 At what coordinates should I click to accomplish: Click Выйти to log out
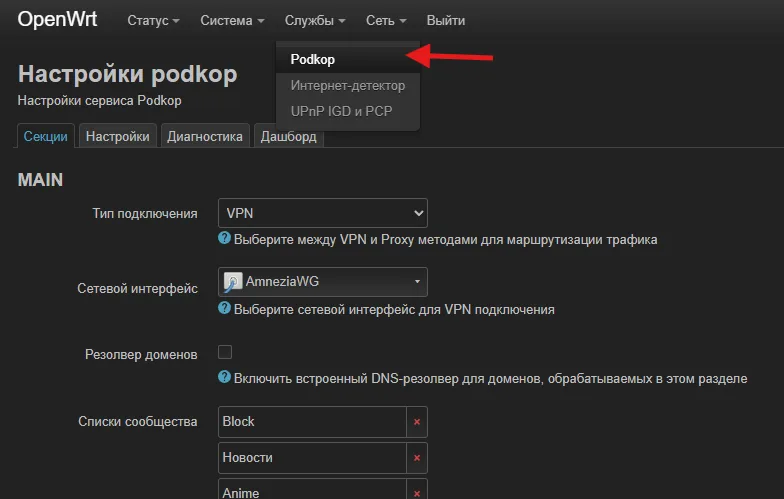click(446, 20)
